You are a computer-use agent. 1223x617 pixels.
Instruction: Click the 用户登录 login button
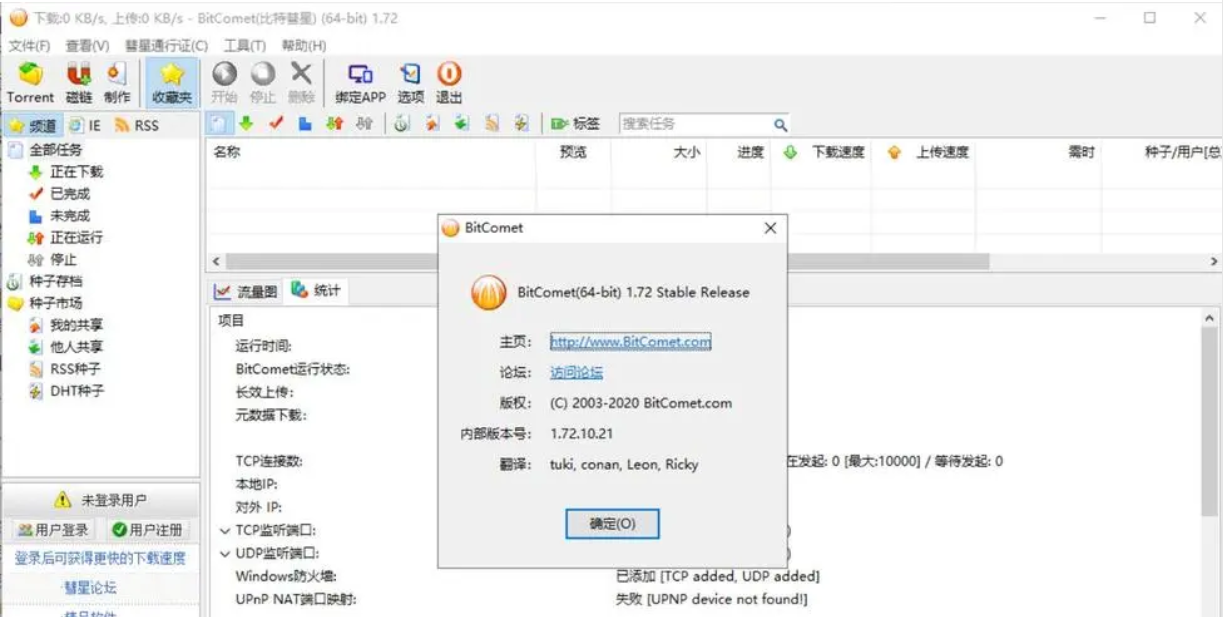[53, 530]
